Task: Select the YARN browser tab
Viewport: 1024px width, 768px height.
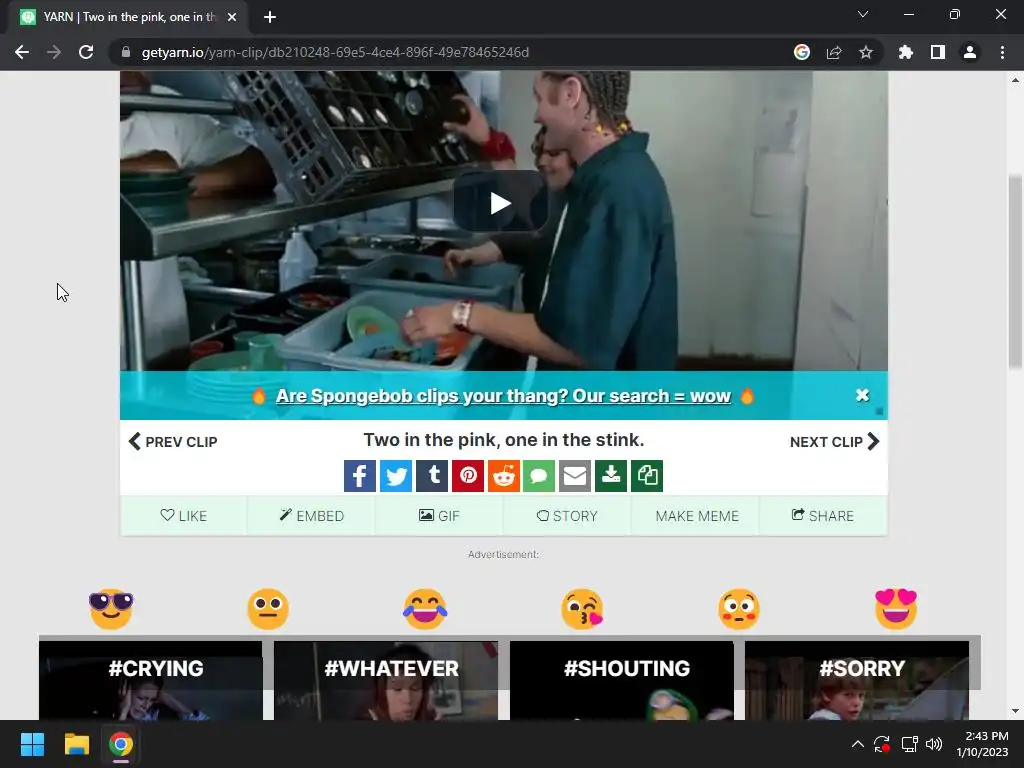Action: click(x=127, y=17)
